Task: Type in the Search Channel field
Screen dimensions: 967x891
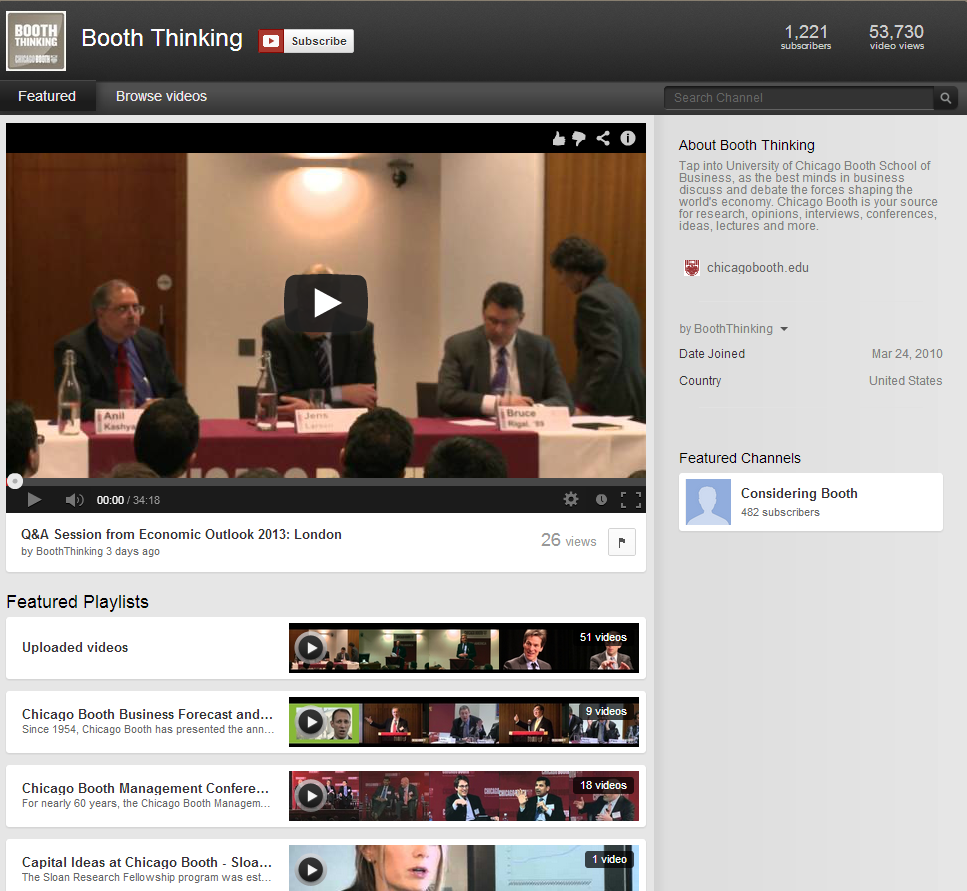Action: (798, 98)
